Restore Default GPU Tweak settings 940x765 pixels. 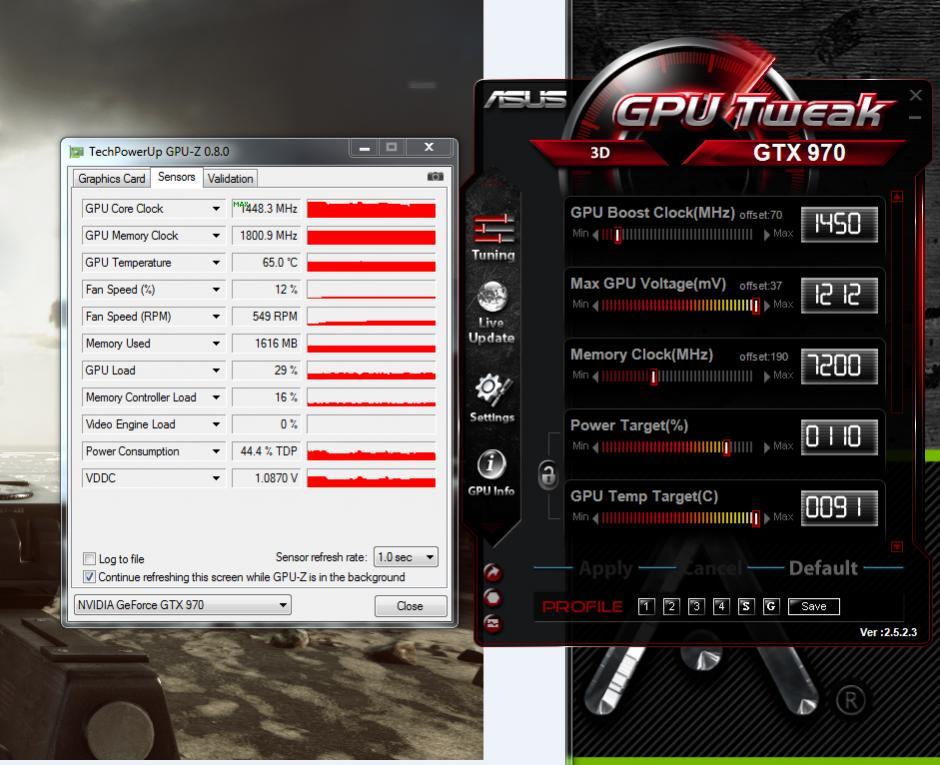pyautogui.click(x=823, y=568)
